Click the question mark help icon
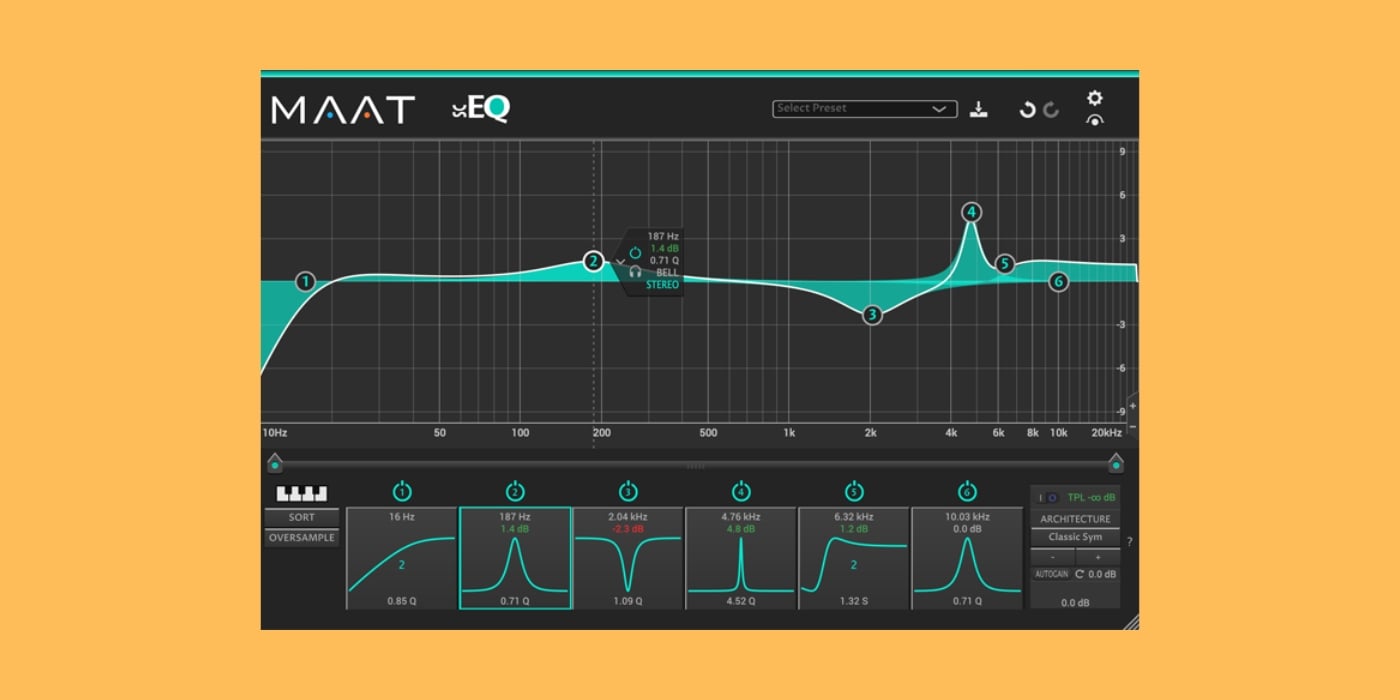1400x700 pixels. pos(1130,542)
